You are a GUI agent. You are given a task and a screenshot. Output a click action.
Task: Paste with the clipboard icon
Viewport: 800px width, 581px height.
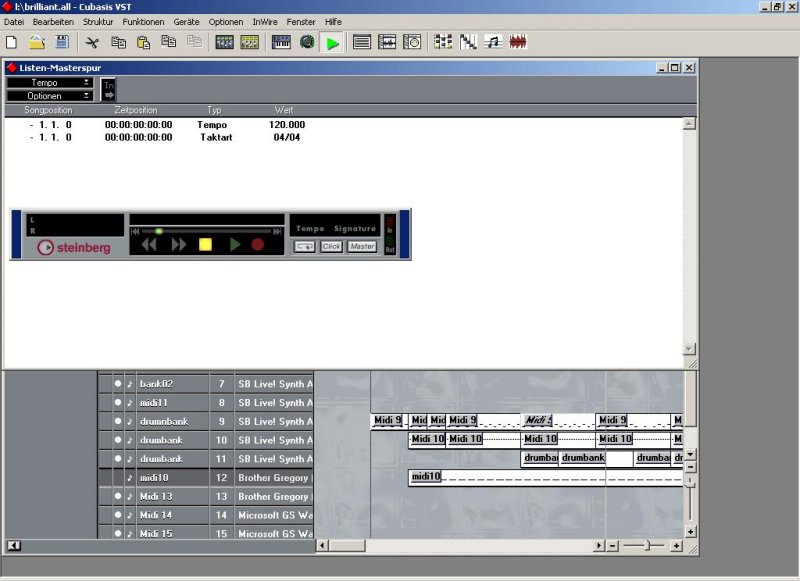tap(143, 42)
